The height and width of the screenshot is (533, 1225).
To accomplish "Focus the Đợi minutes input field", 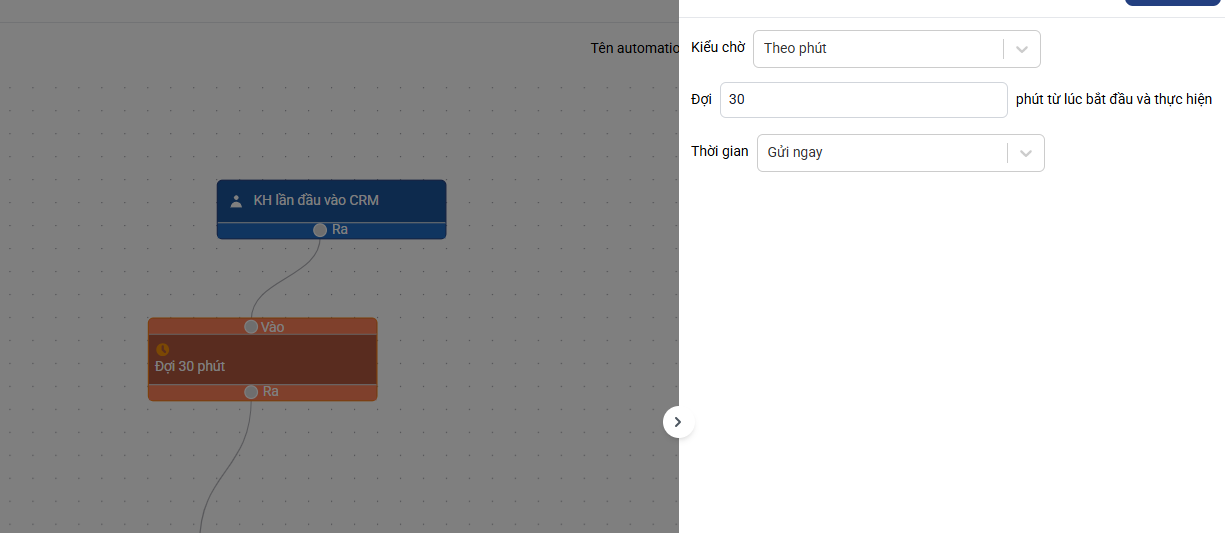I will (x=863, y=100).
